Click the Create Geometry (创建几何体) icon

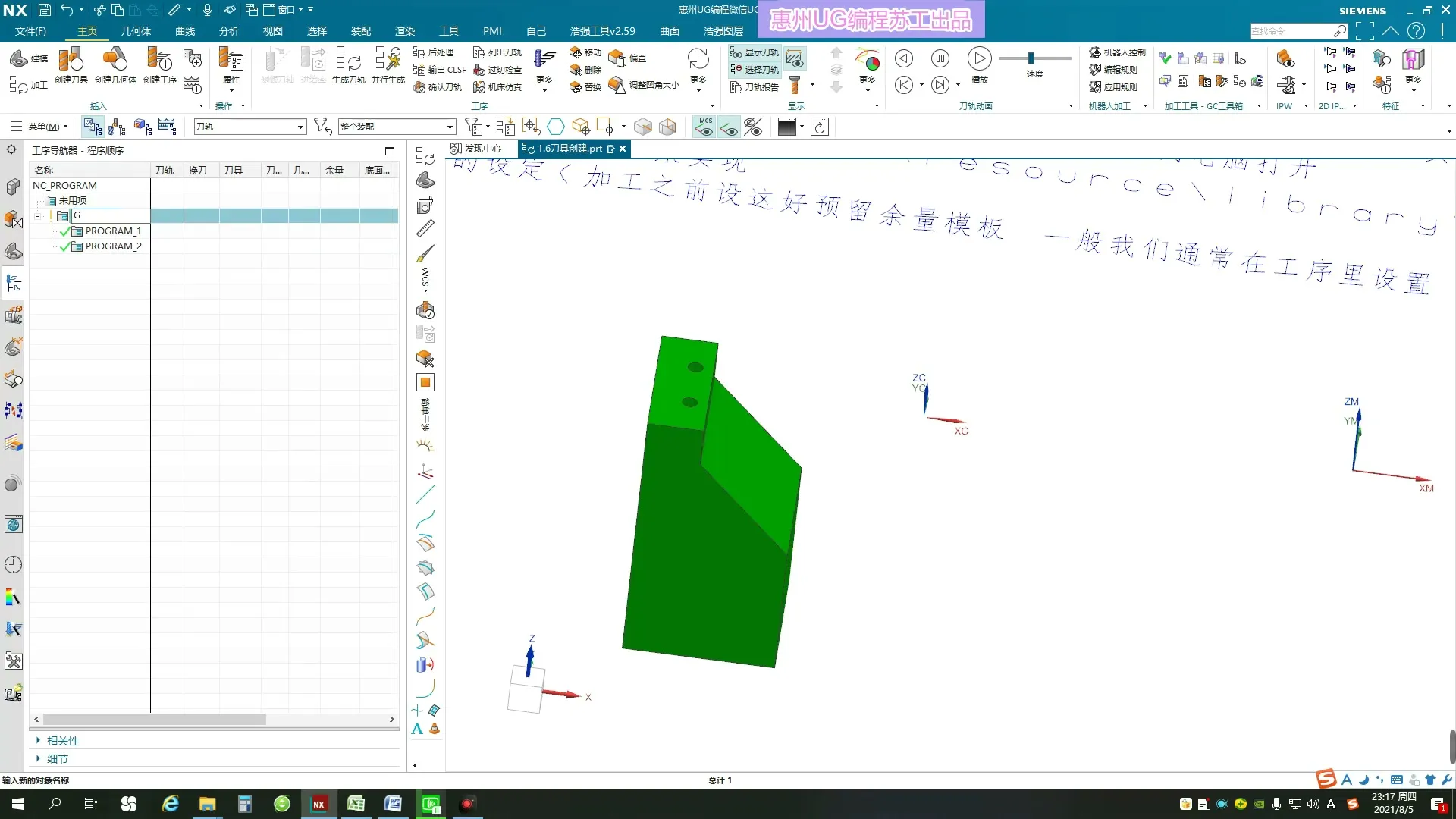115,61
